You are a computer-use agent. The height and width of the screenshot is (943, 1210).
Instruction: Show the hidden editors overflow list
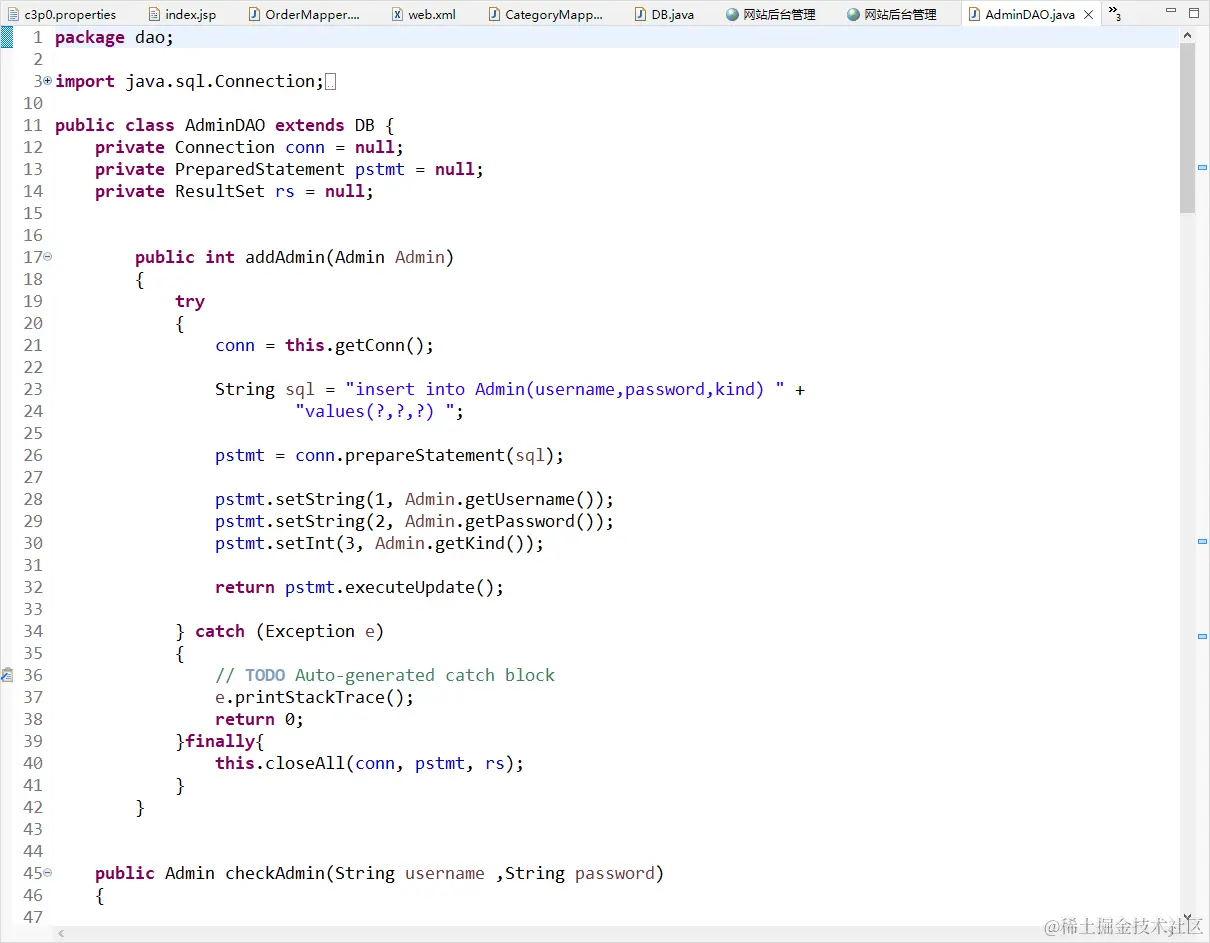coord(1114,14)
